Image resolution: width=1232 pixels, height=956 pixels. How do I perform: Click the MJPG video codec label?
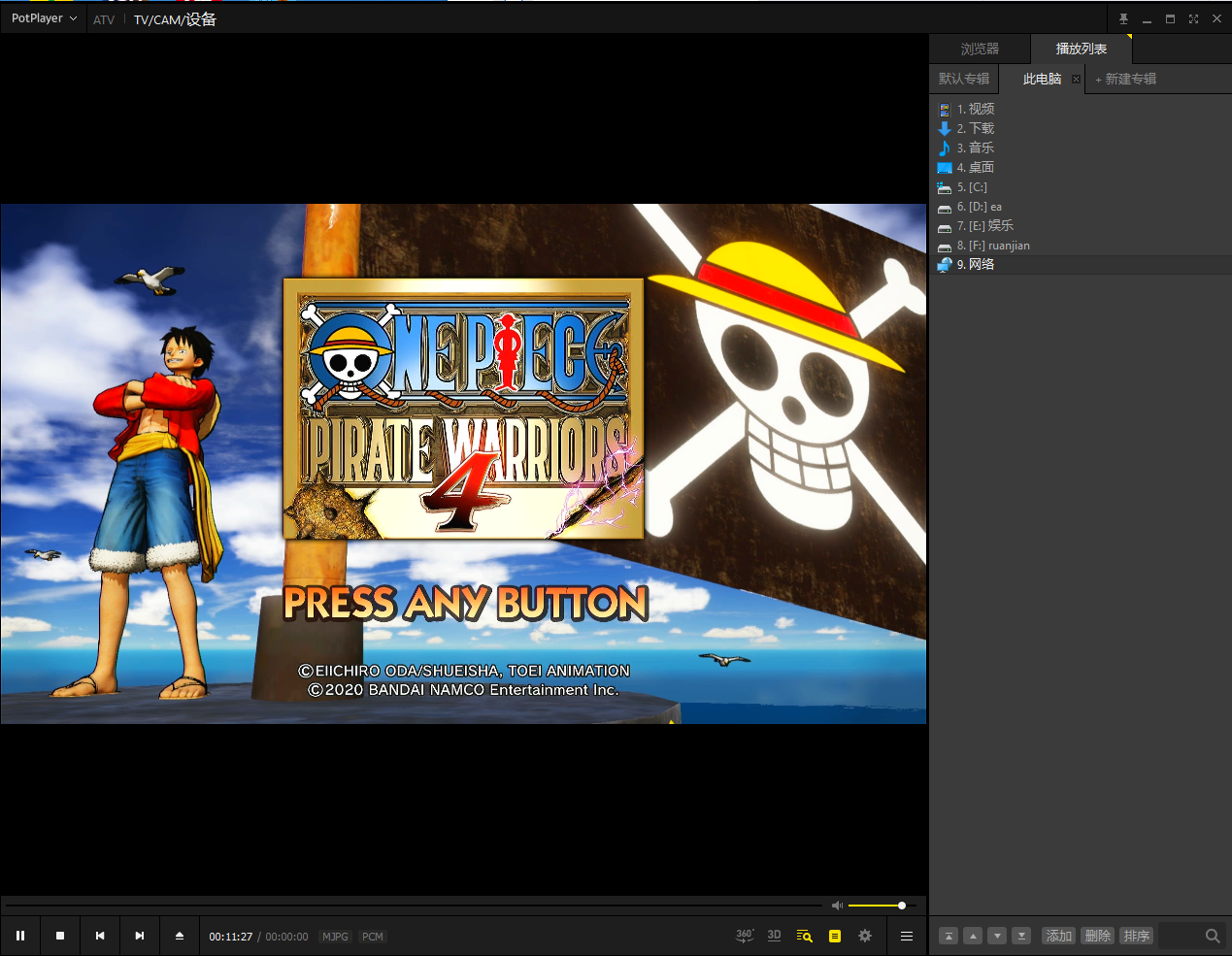coord(335,937)
